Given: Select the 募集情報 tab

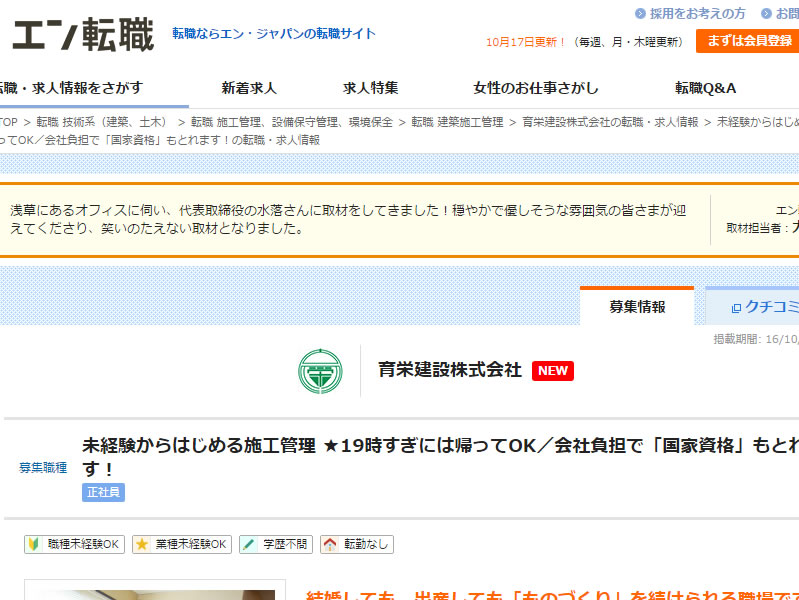Looking at the screenshot, I should [637, 306].
